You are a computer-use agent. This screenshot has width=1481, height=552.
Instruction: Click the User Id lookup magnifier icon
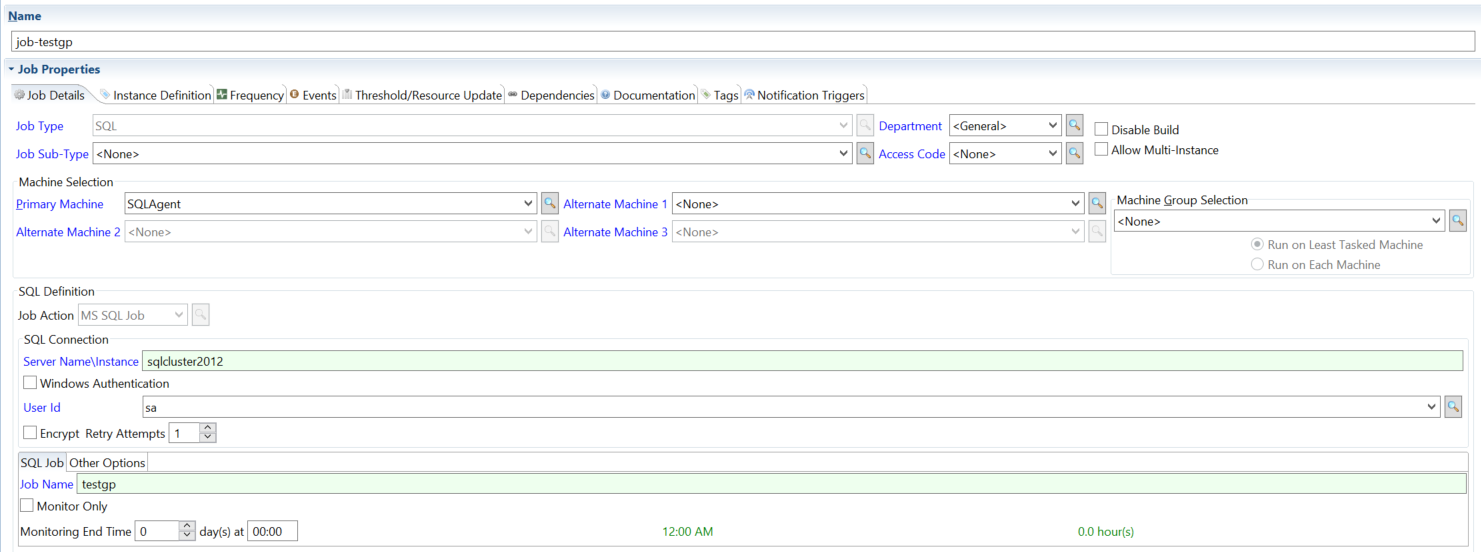(x=1453, y=407)
